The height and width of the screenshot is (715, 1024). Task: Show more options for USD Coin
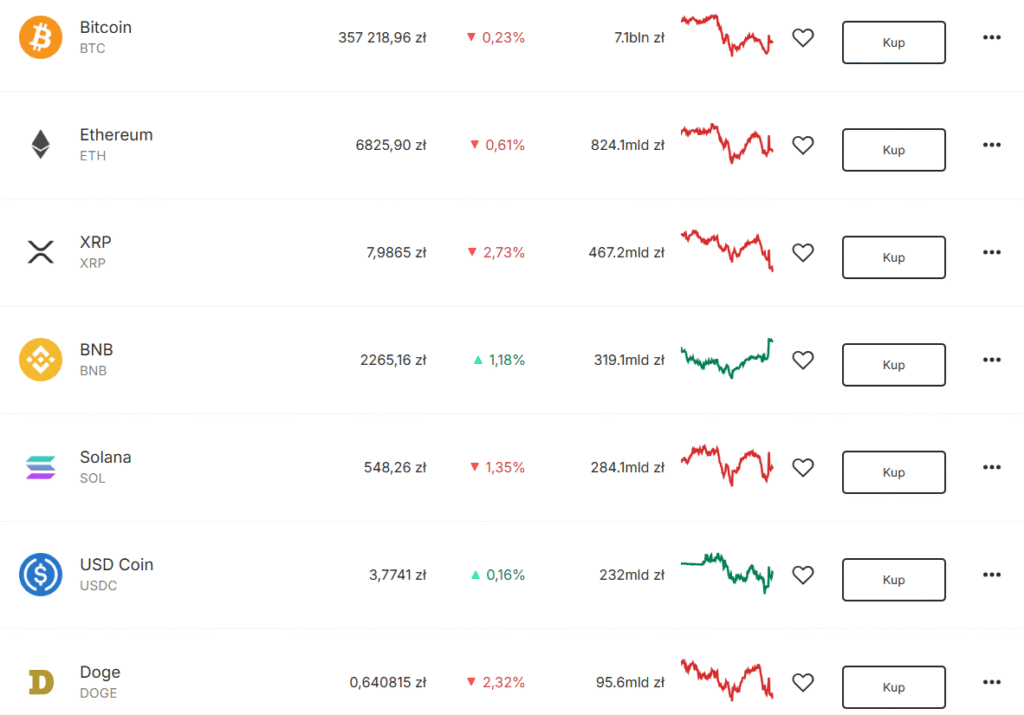[991, 575]
